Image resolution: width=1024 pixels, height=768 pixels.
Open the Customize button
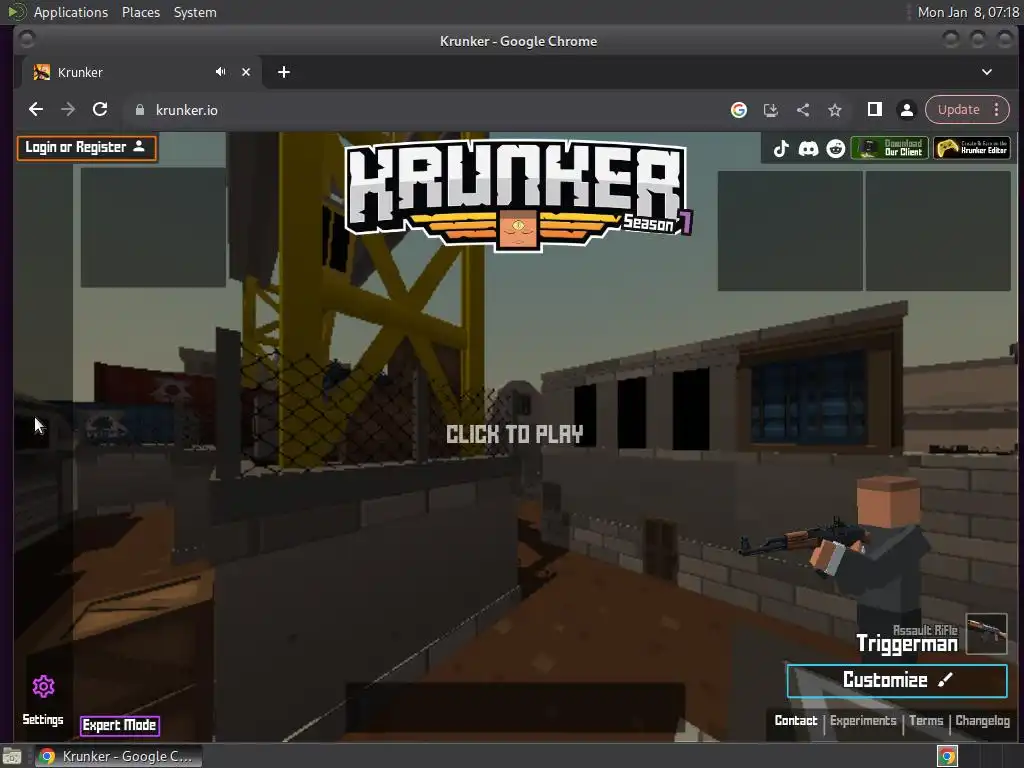(x=897, y=680)
